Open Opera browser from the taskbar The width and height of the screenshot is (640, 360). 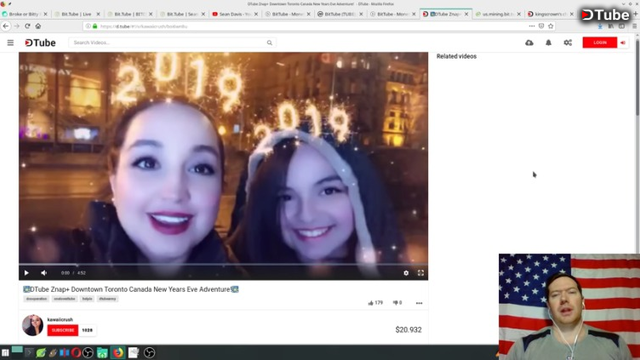click(76, 352)
